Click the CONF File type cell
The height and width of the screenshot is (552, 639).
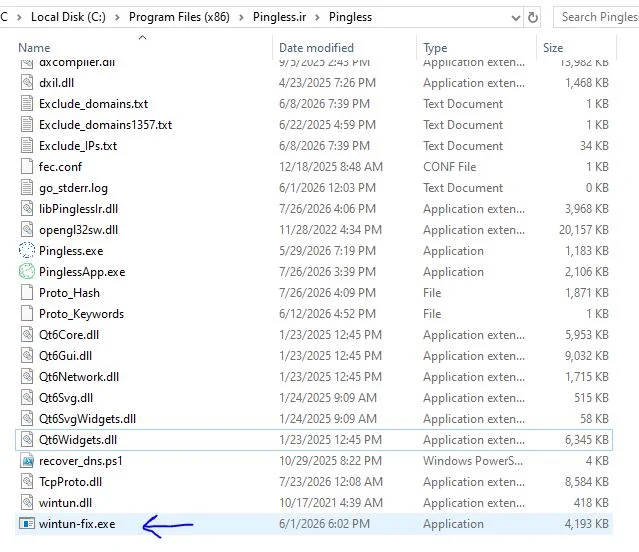coord(450,167)
